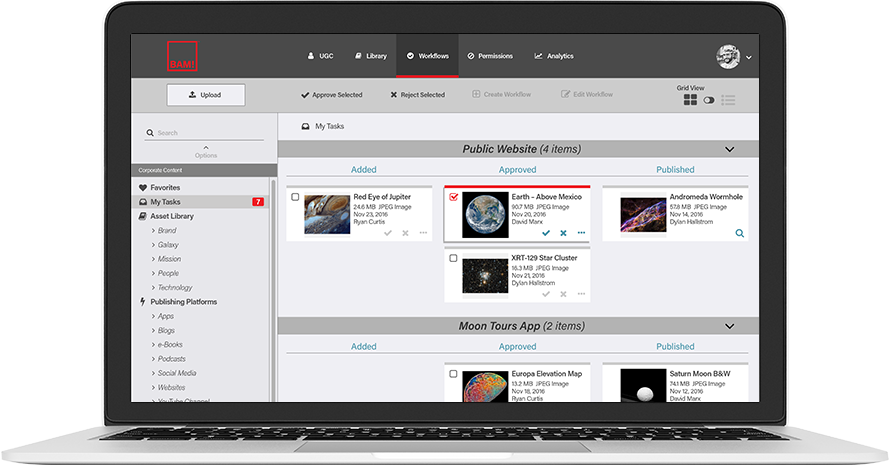Click user profile avatar

click(728, 56)
